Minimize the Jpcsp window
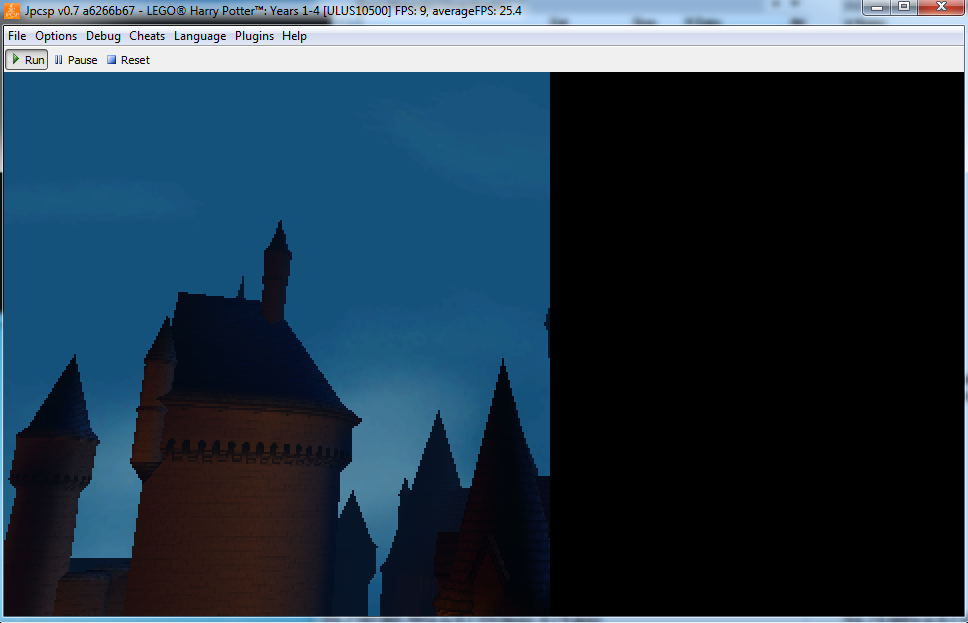The height and width of the screenshot is (623, 968). [878, 8]
